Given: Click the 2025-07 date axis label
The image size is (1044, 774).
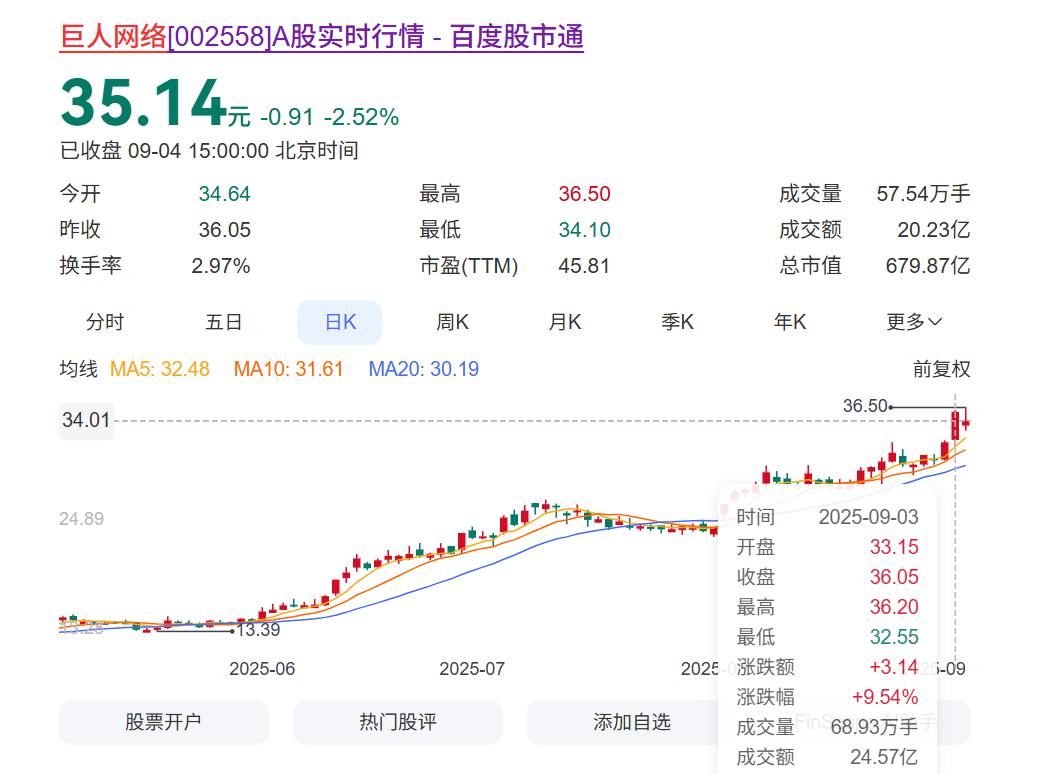Looking at the screenshot, I should [472, 669].
